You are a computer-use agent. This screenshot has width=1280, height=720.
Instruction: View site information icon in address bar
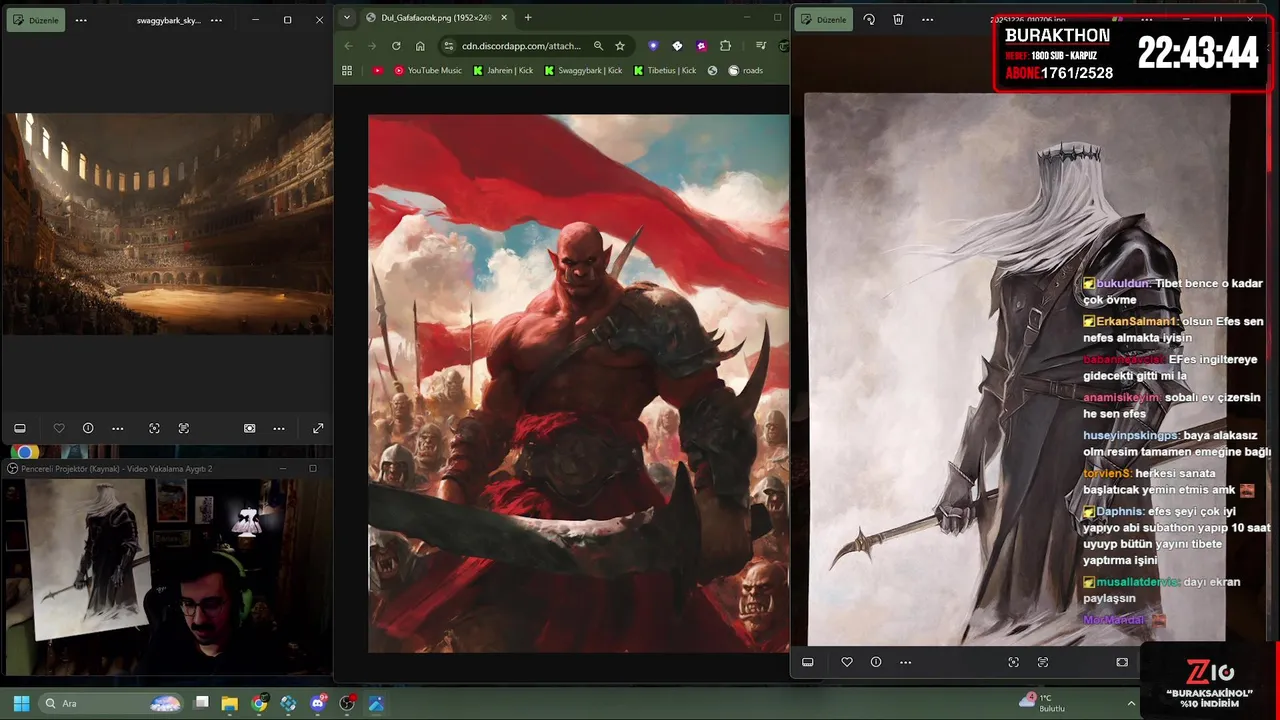click(x=448, y=46)
